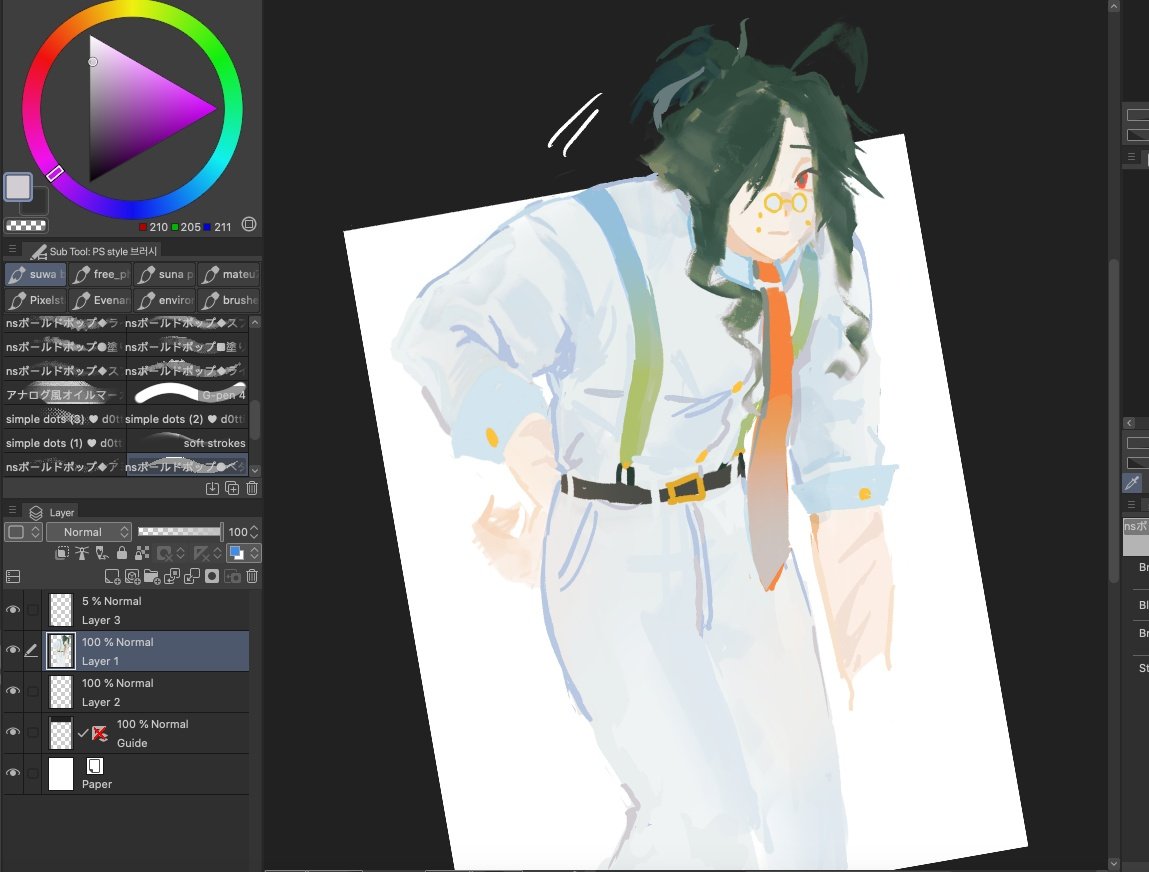Toggle visibility of the Guide layer
The width and height of the screenshot is (1149, 872).
click(13, 732)
